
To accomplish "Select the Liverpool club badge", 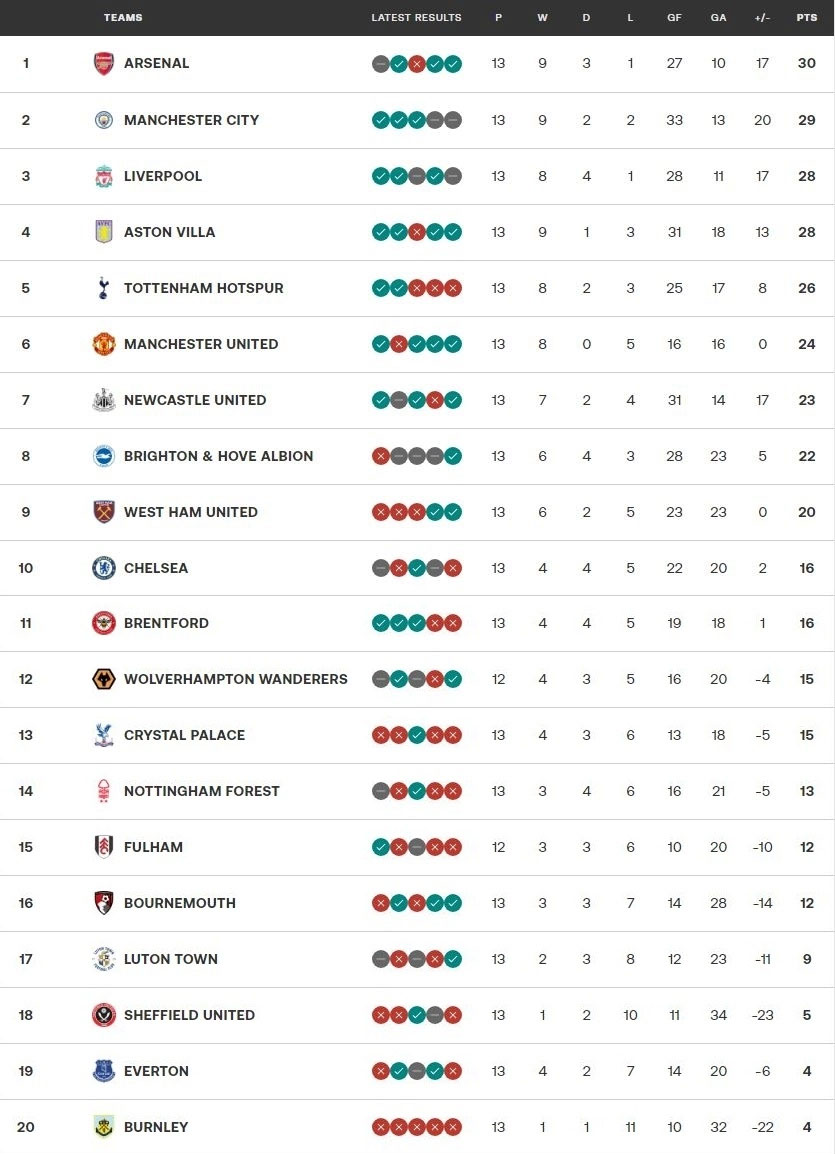I will (x=104, y=176).
